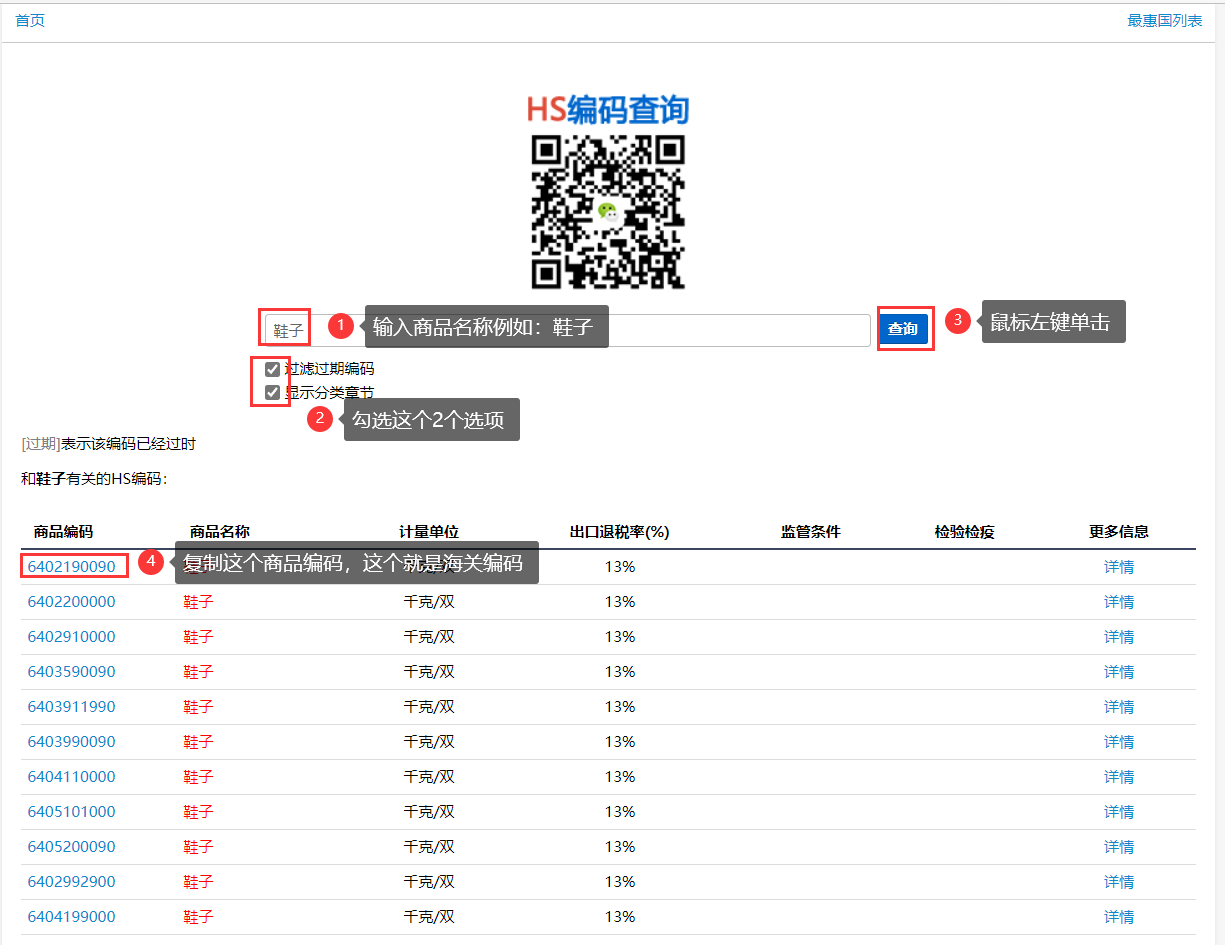Screen dimensions: 1225x945
Task: Open HS code 6405200090
Action: [x=71, y=847]
